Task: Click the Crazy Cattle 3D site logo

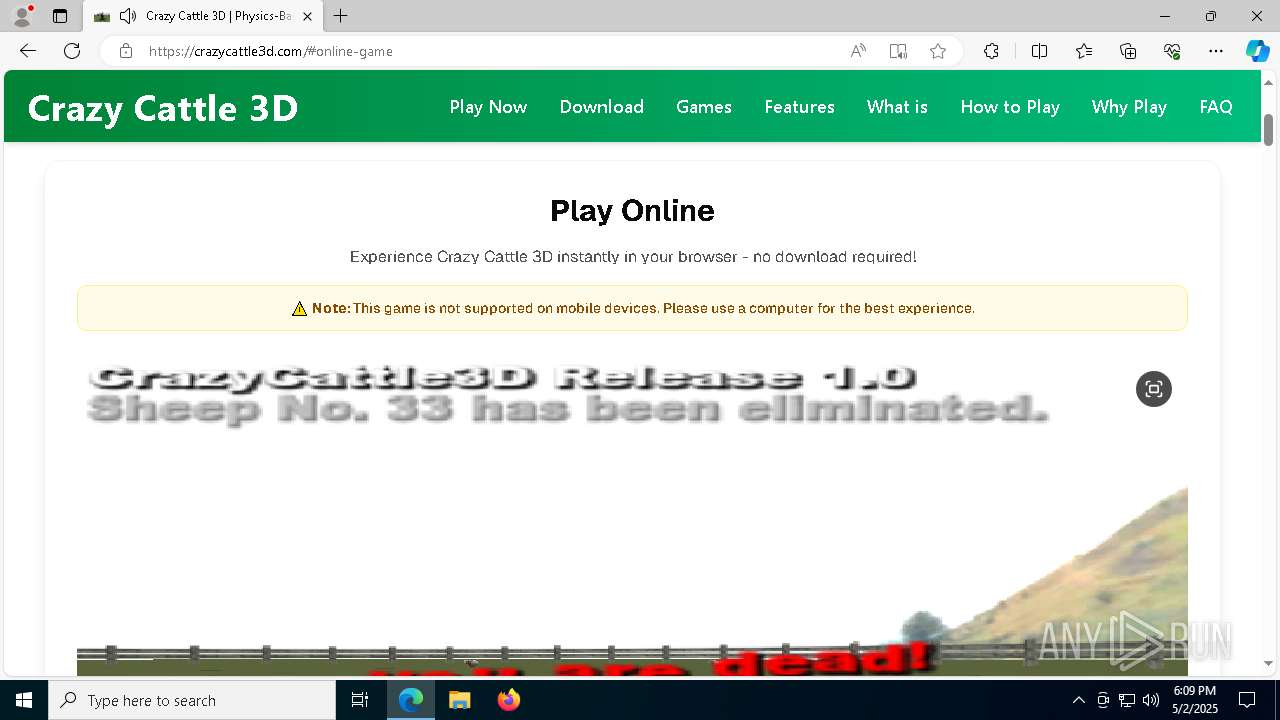Action: pos(163,108)
